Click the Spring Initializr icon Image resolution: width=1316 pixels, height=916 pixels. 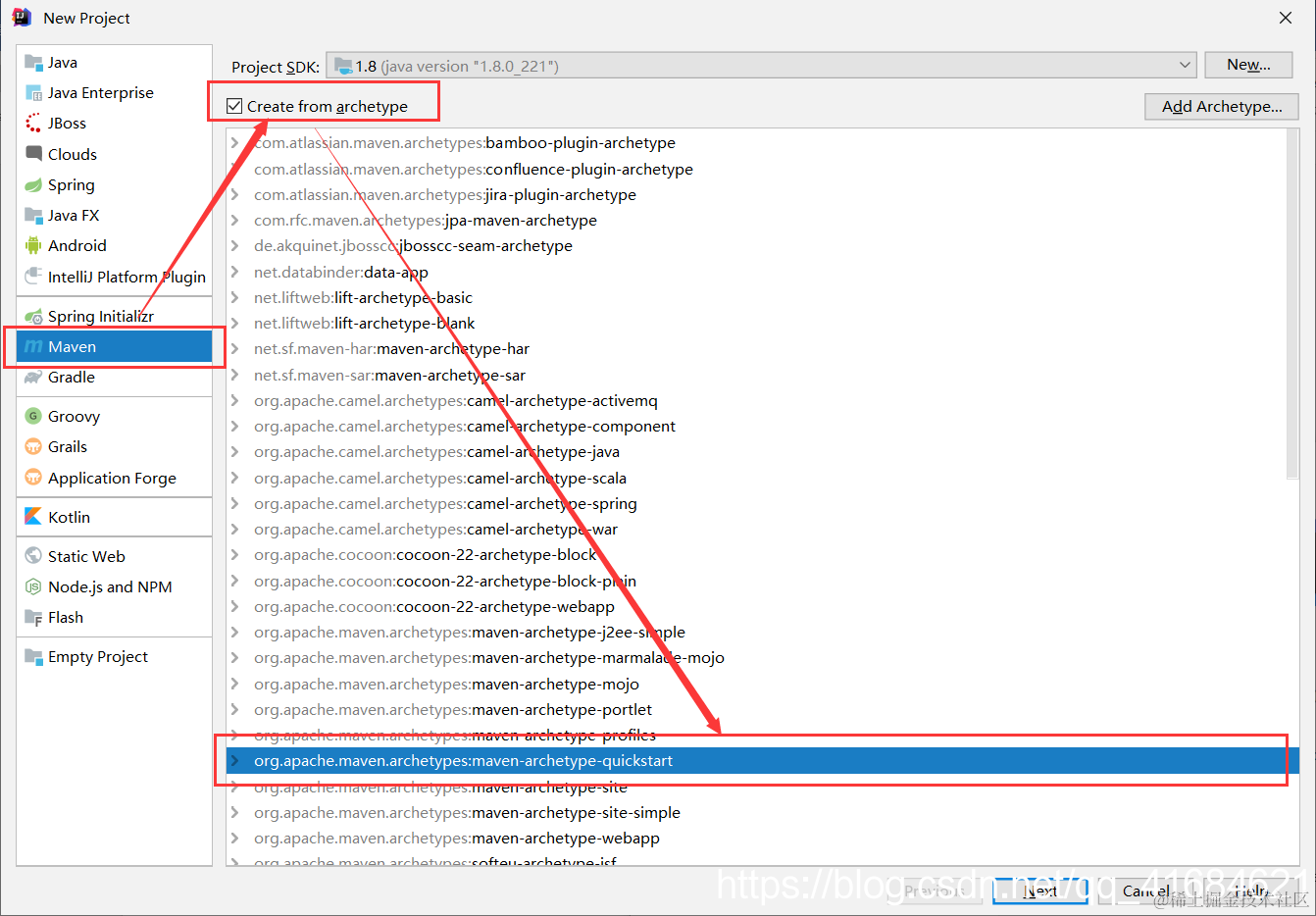click(x=33, y=317)
